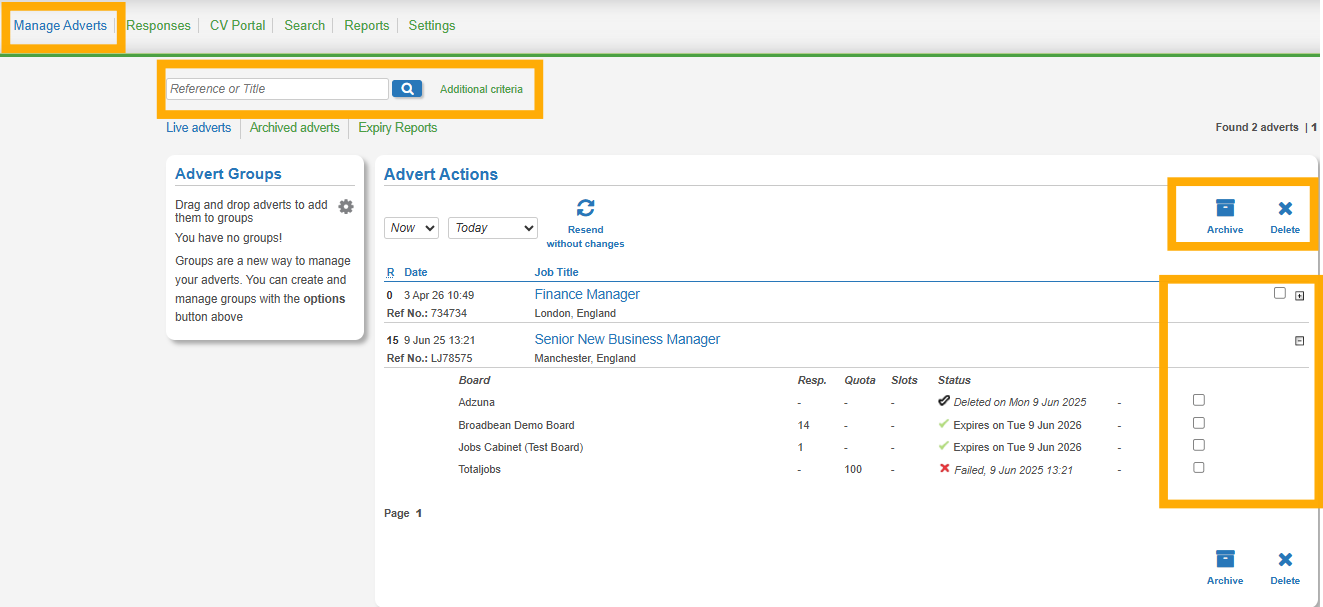
Task: Sort by the R column header
Action: click(x=391, y=272)
